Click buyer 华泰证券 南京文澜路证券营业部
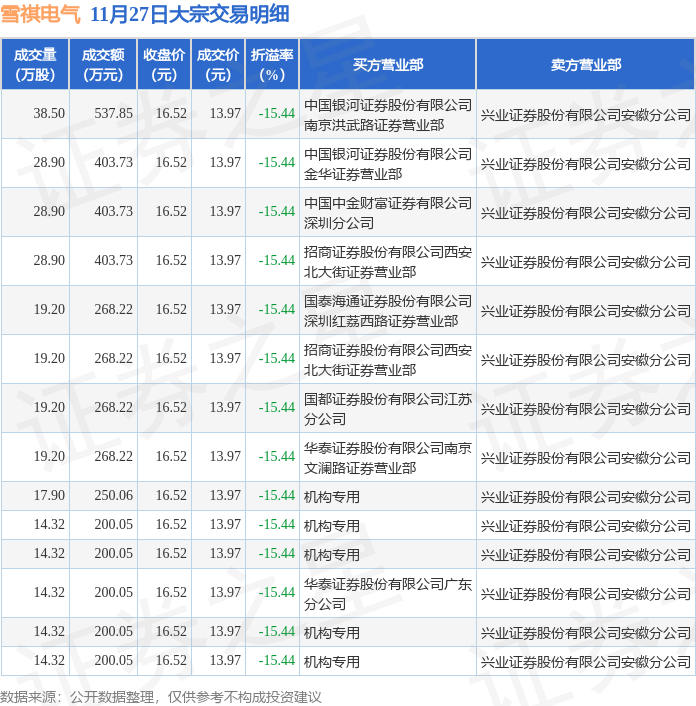 click(388, 458)
